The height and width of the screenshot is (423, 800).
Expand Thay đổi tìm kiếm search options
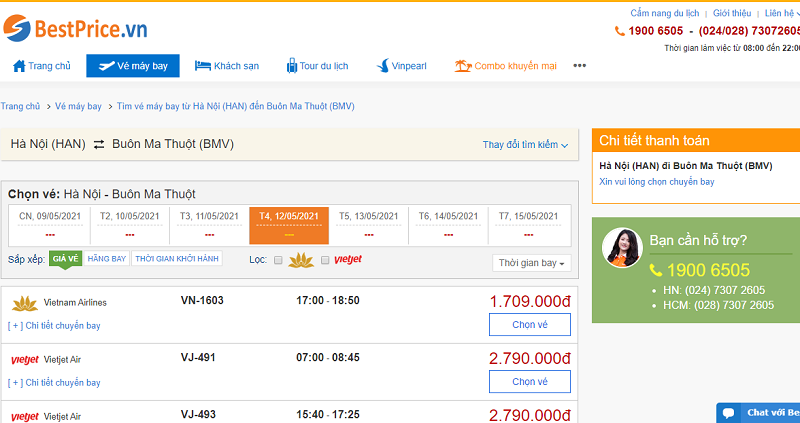(x=526, y=145)
